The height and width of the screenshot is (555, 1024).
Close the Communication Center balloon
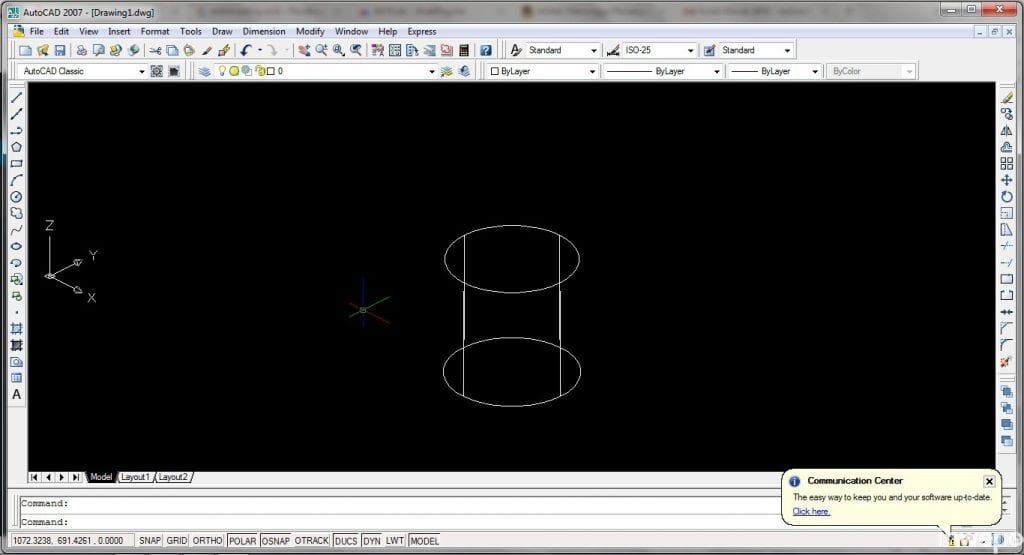coord(989,481)
